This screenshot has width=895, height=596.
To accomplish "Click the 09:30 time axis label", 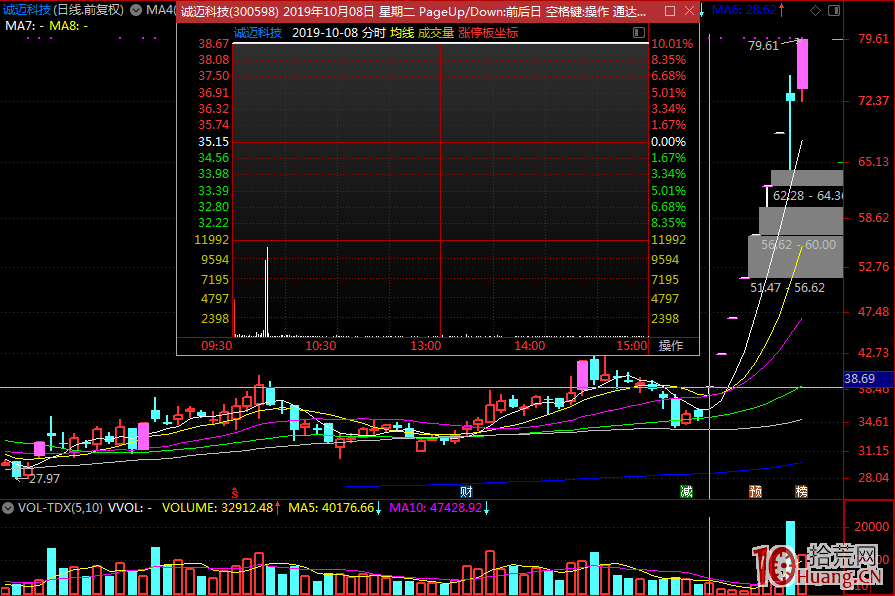I will point(216,346).
